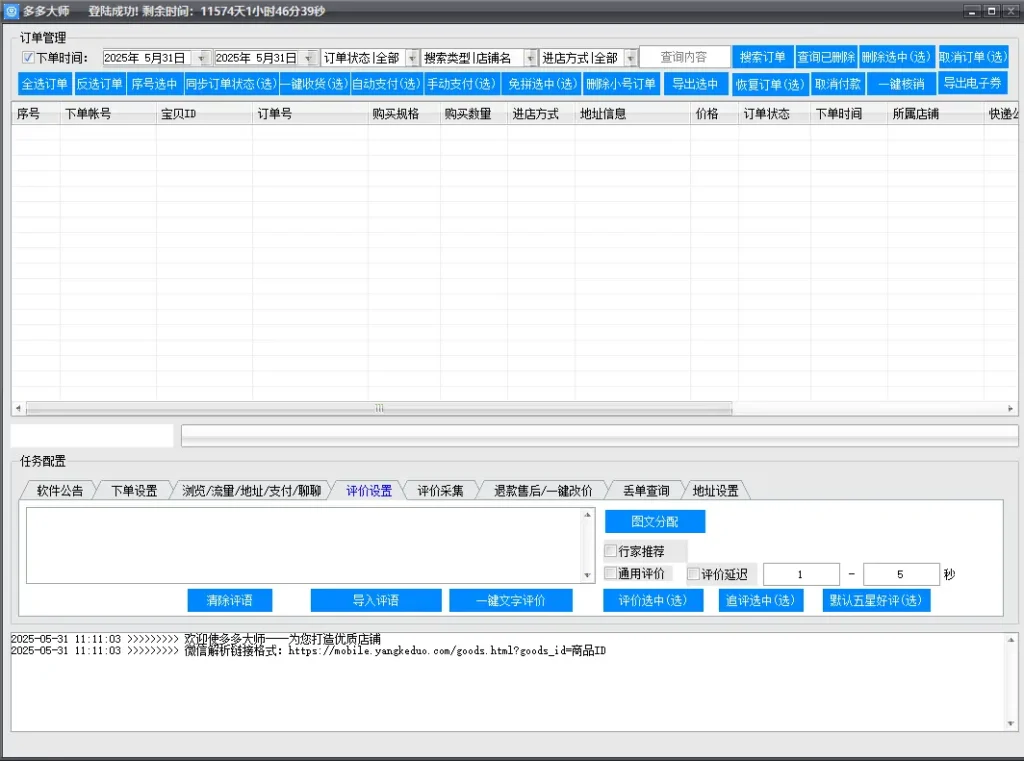Click the minimum delay field showing 1
This screenshot has width=1024, height=761.
[x=801, y=574]
